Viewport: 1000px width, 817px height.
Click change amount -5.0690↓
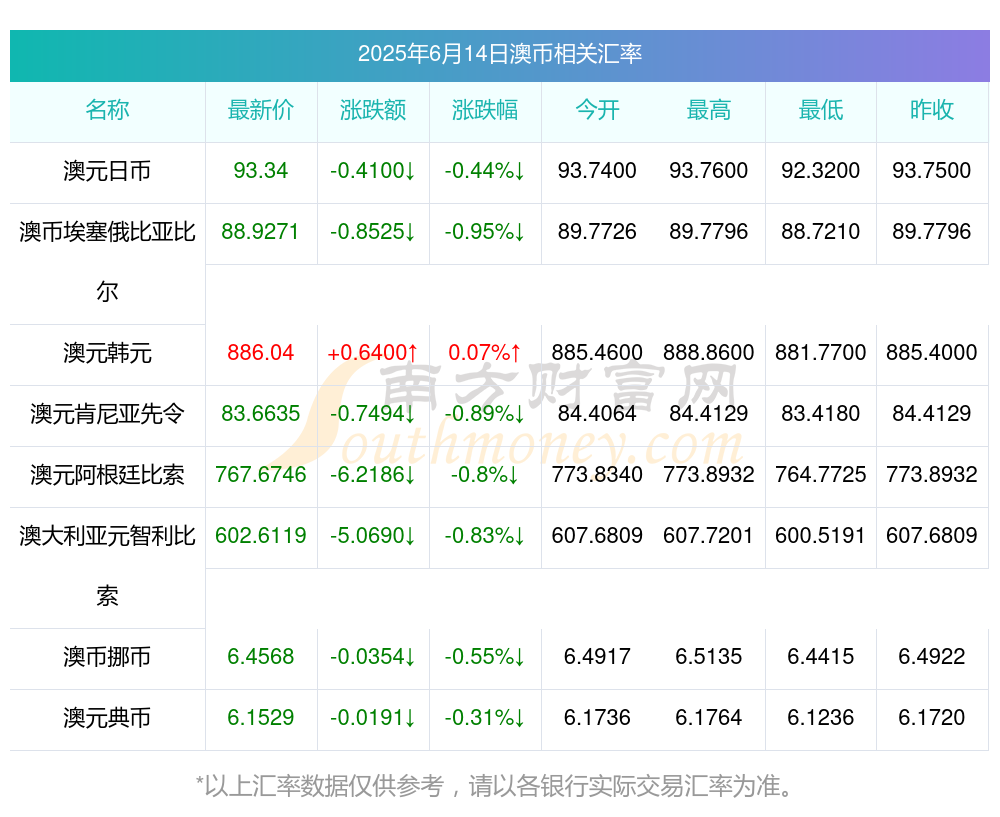click(373, 535)
